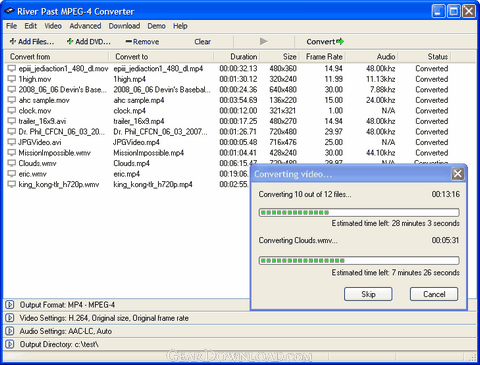Viewport: 480px width, 365px height.
Task: Click the Add Files toolbar button
Action: (32, 42)
